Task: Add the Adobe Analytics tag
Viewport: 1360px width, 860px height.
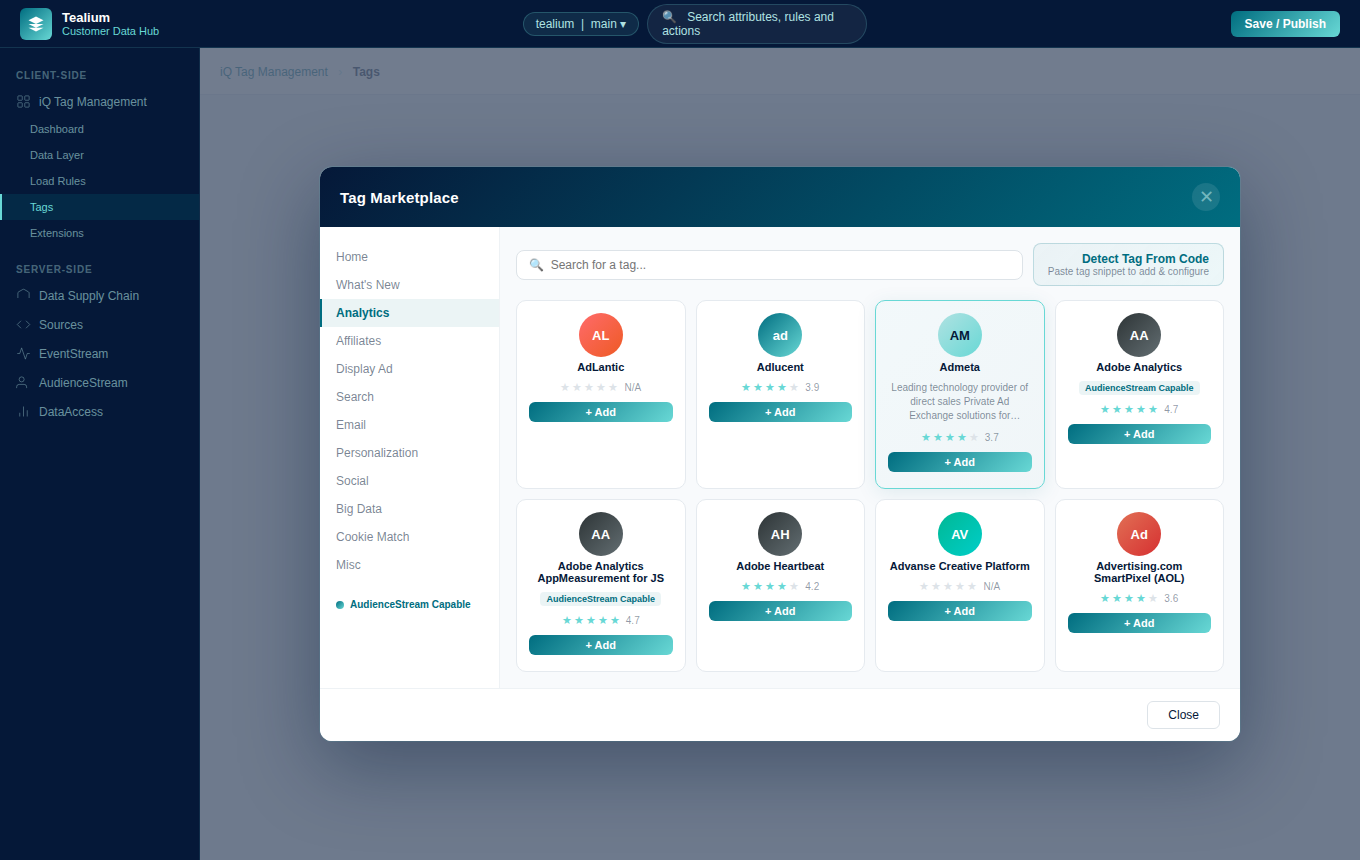Action: click(x=1139, y=434)
